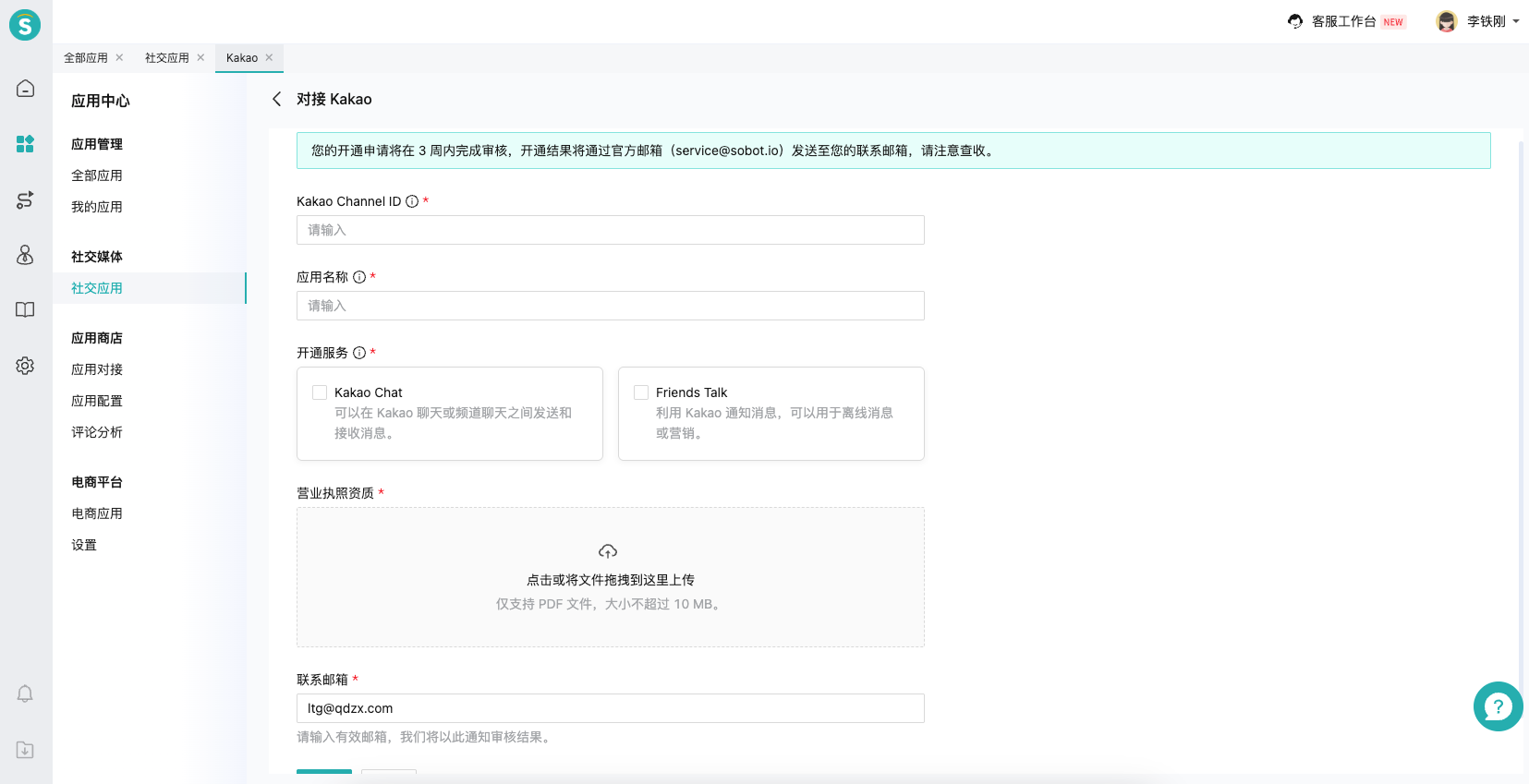
Task: Click info icon beside 开通服务
Action: [359, 353]
